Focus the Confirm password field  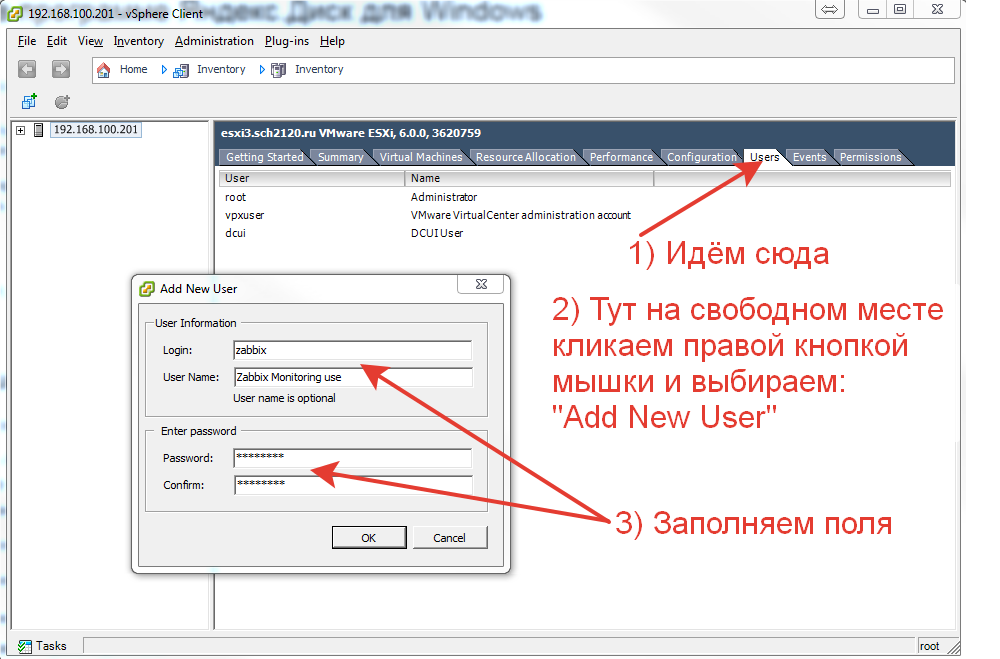tap(351, 485)
